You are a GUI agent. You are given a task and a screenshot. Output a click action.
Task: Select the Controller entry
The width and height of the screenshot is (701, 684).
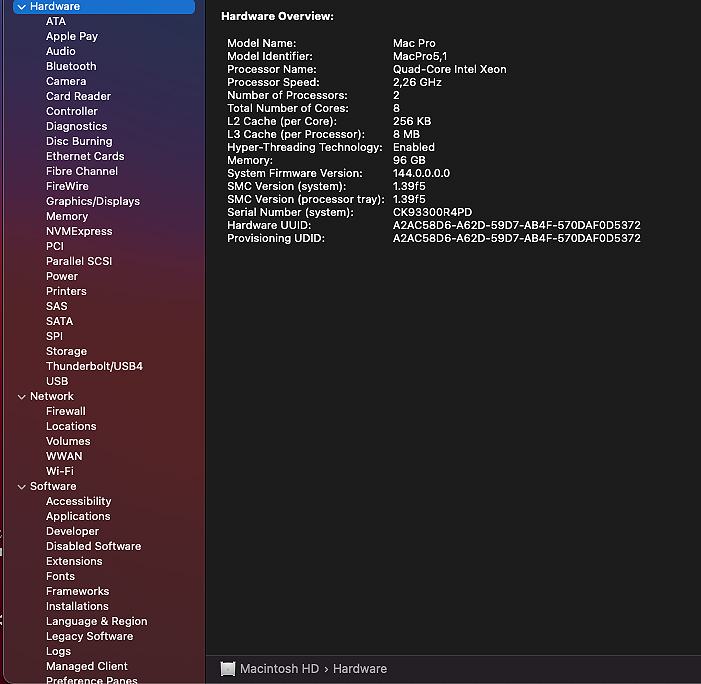[x=72, y=111]
